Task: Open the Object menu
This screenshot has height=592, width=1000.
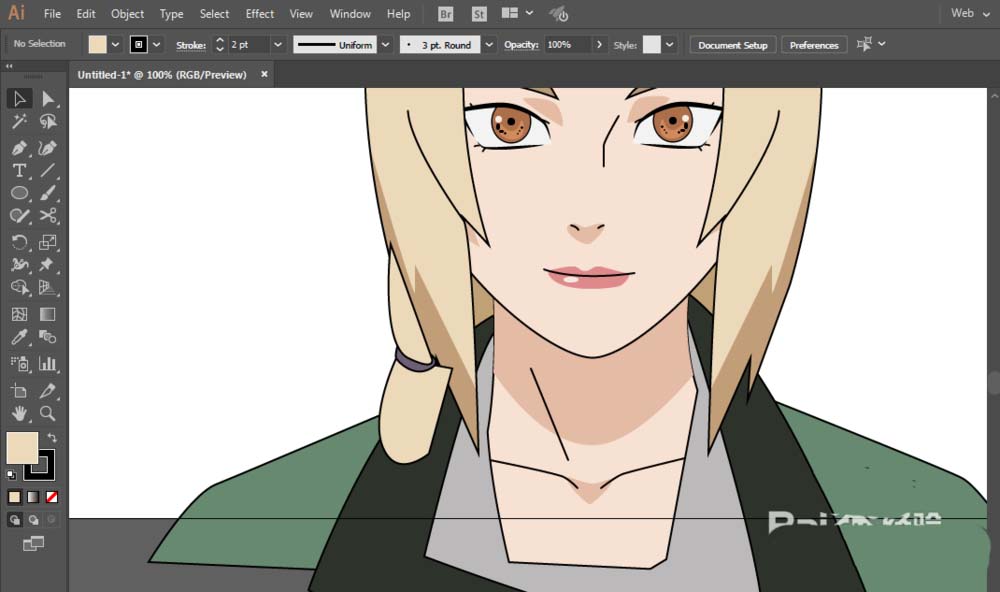Action: tap(128, 13)
